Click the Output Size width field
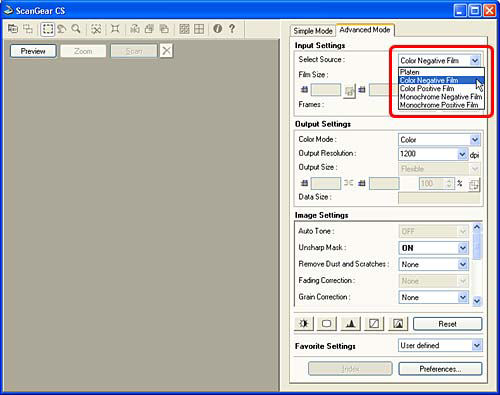 point(326,183)
